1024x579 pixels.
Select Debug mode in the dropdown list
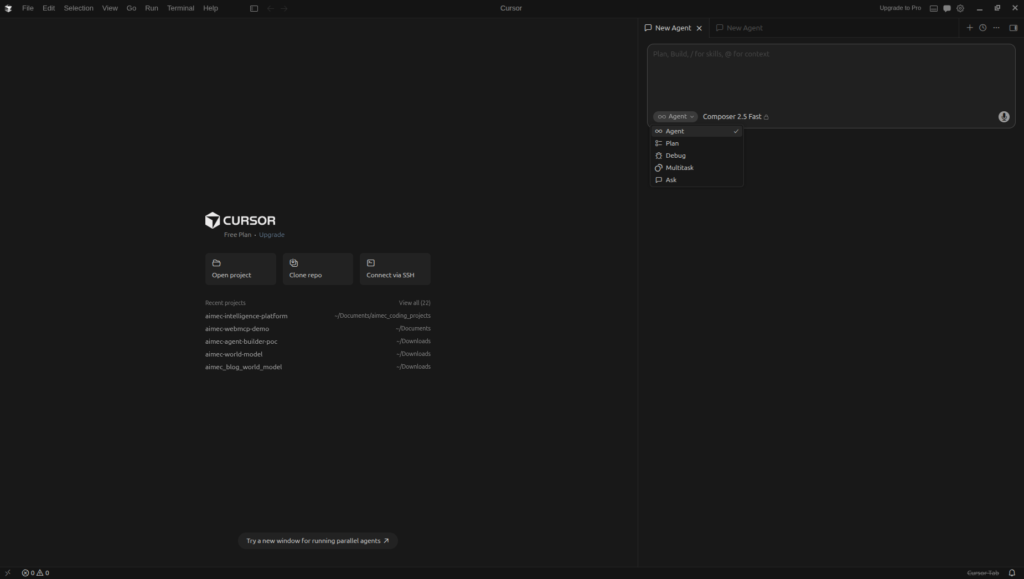tap(697, 155)
